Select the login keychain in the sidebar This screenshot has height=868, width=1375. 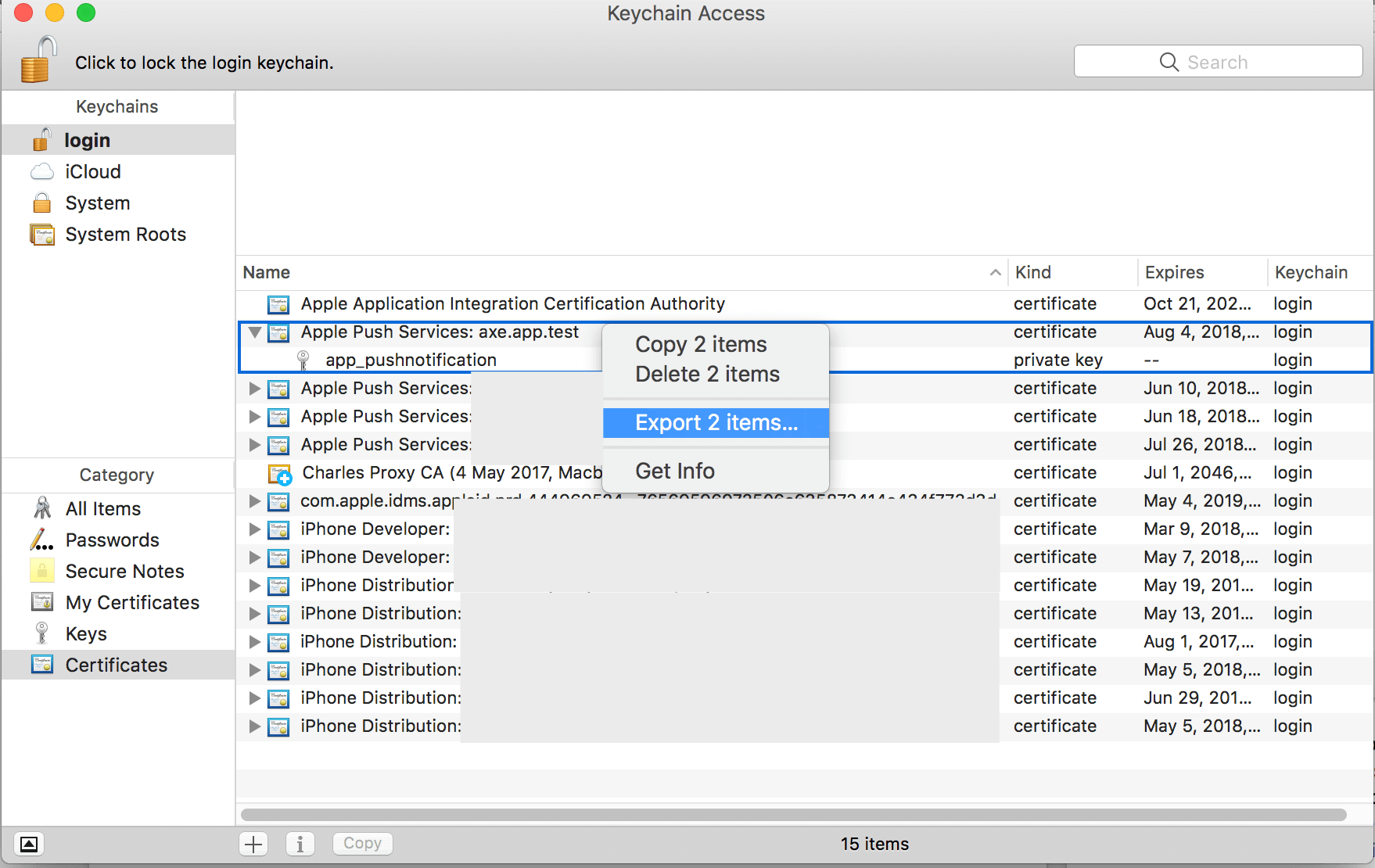[x=118, y=140]
